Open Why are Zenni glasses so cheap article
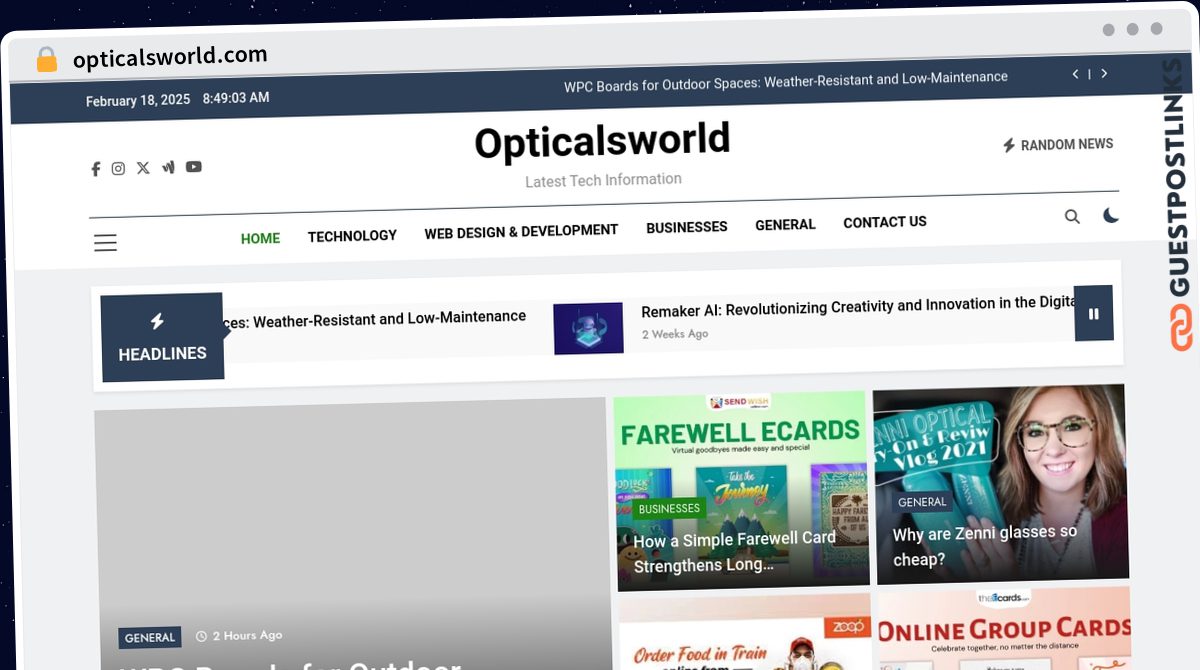 pyautogui.click(x=984, y=546)
